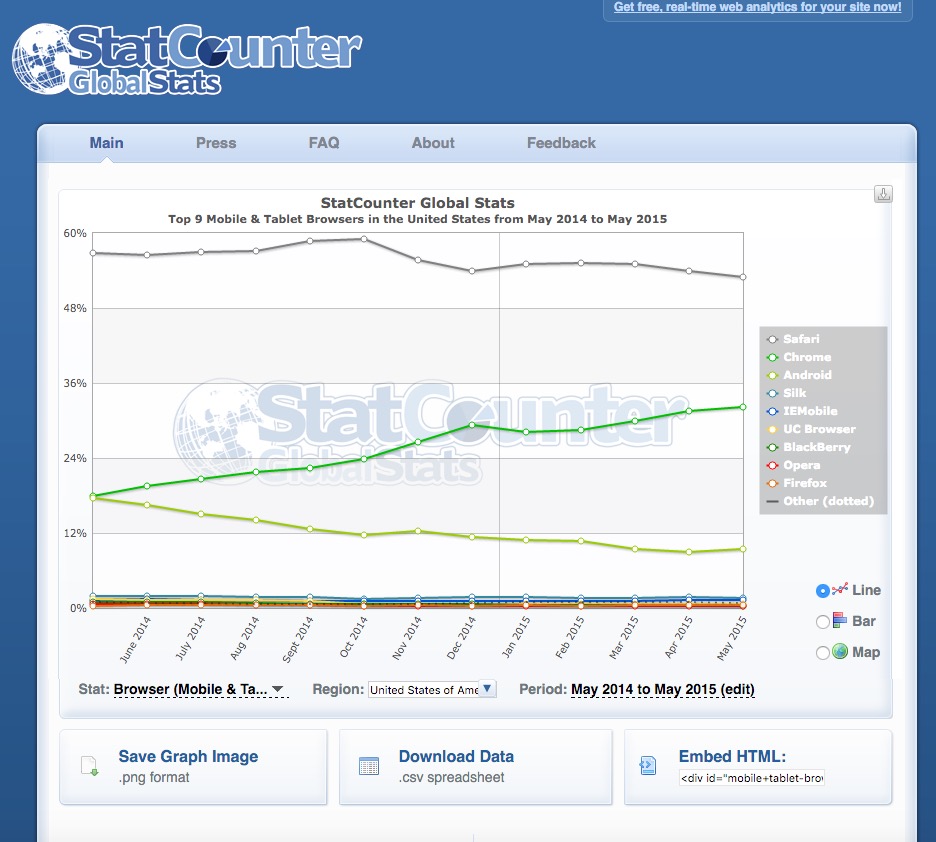This screenshot has height=842, width=936.
Task: Click the Opera legend marker
Action: (772, 465)
